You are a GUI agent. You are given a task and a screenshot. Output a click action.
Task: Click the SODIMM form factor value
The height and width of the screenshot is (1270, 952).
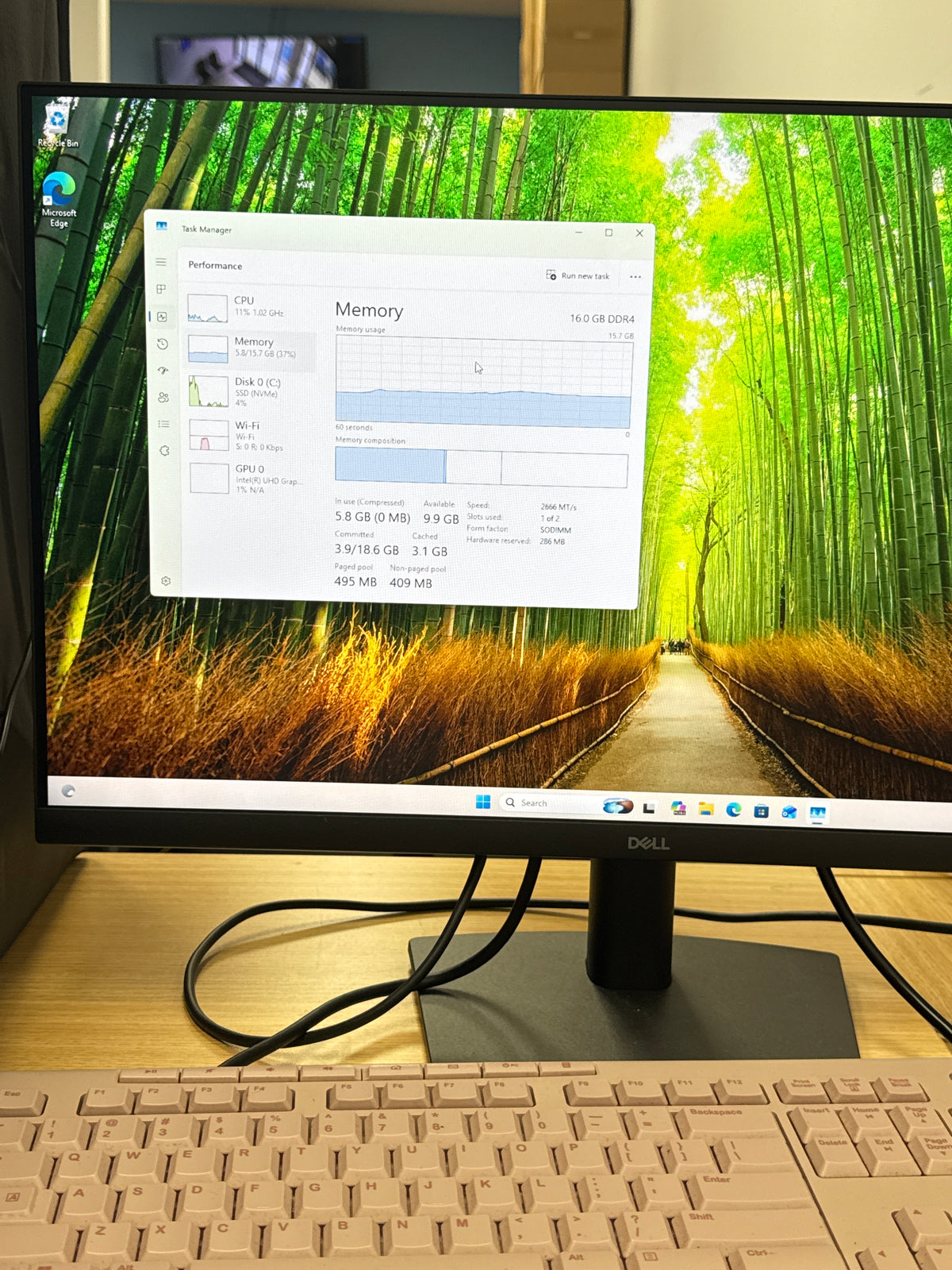click(555, 529)
